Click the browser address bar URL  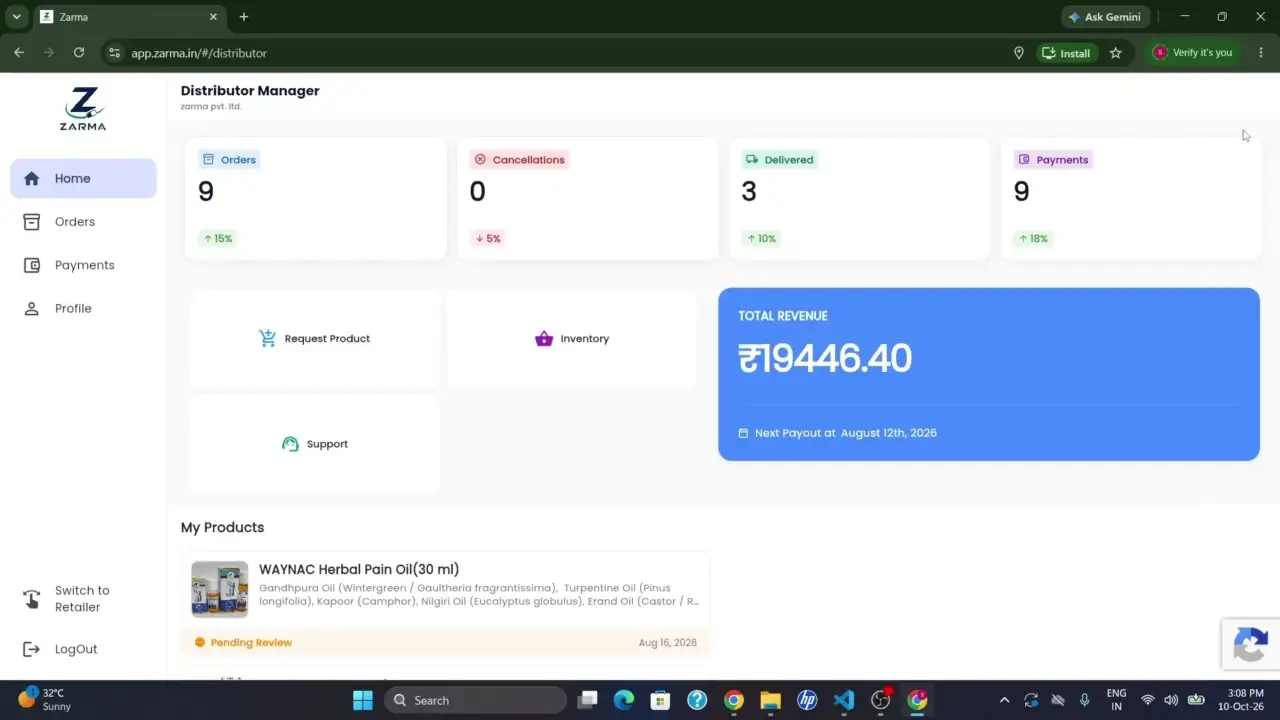(x=199, y=53)
